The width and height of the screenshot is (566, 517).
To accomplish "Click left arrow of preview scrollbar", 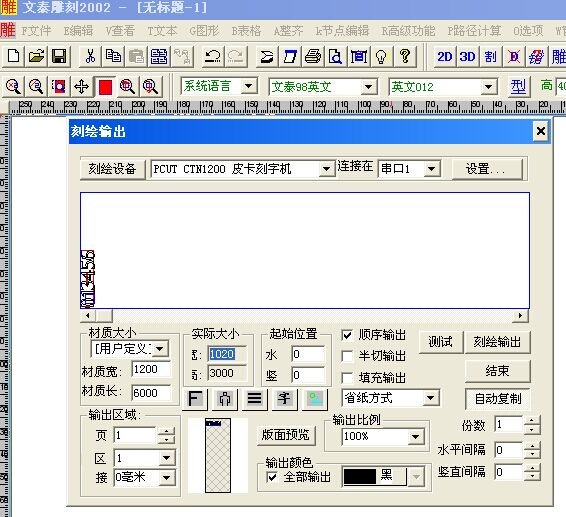I will pos(88,316).
